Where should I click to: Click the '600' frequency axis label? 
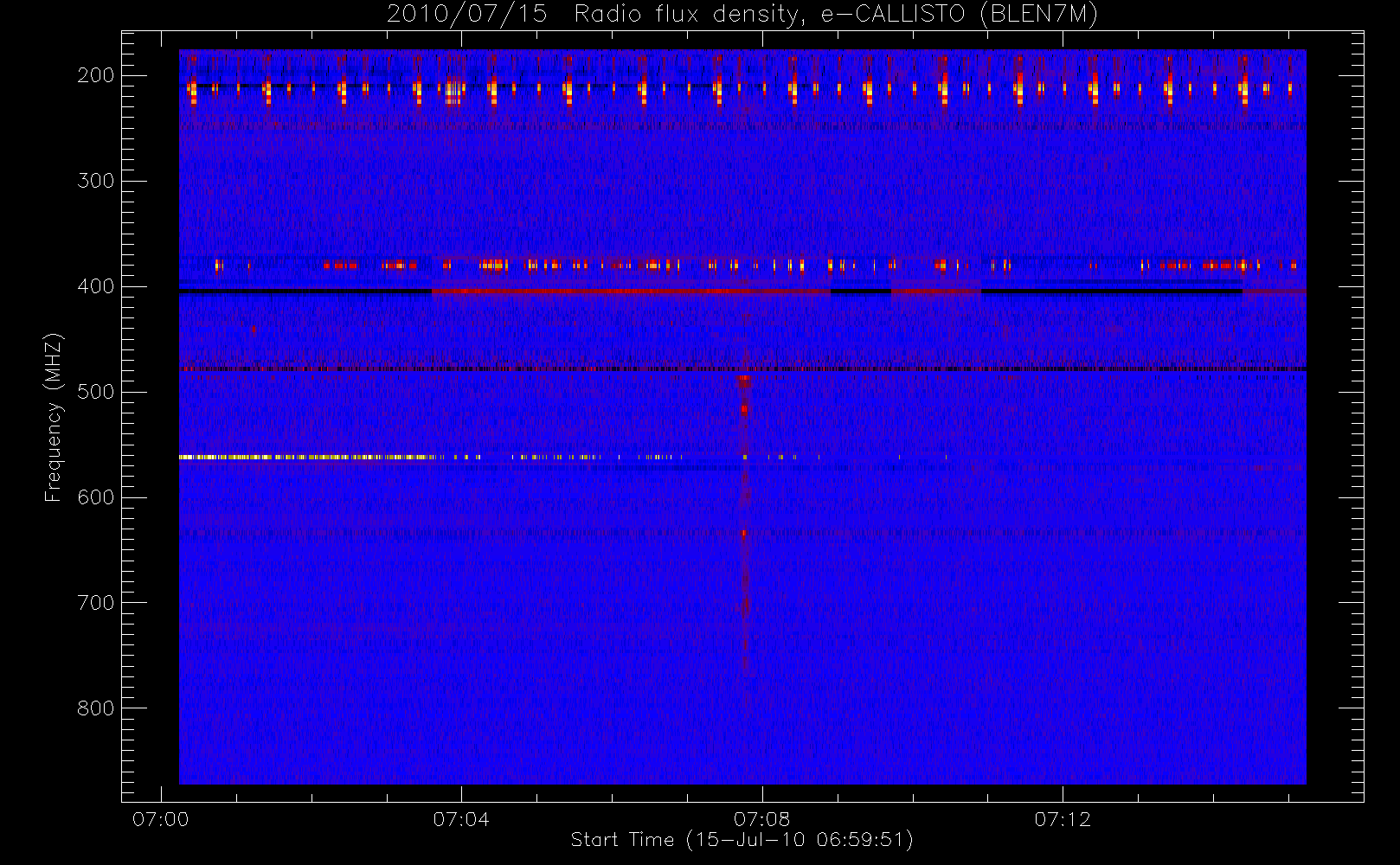pyautogui.click(x=96, y=497)
